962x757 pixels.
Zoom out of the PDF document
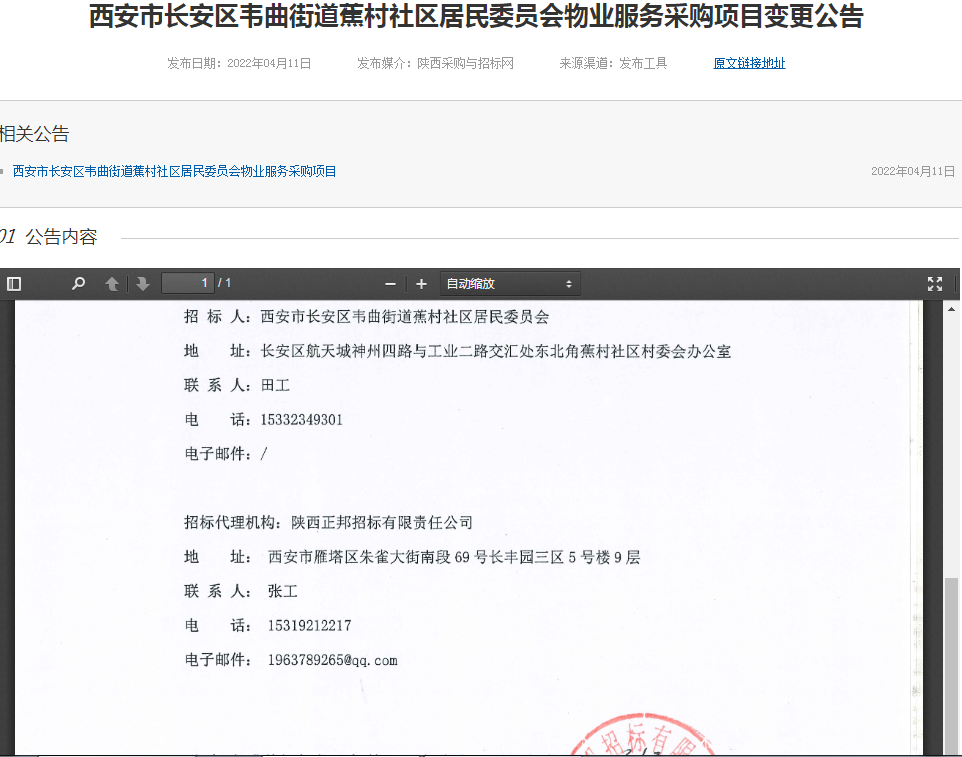point(390,284)
